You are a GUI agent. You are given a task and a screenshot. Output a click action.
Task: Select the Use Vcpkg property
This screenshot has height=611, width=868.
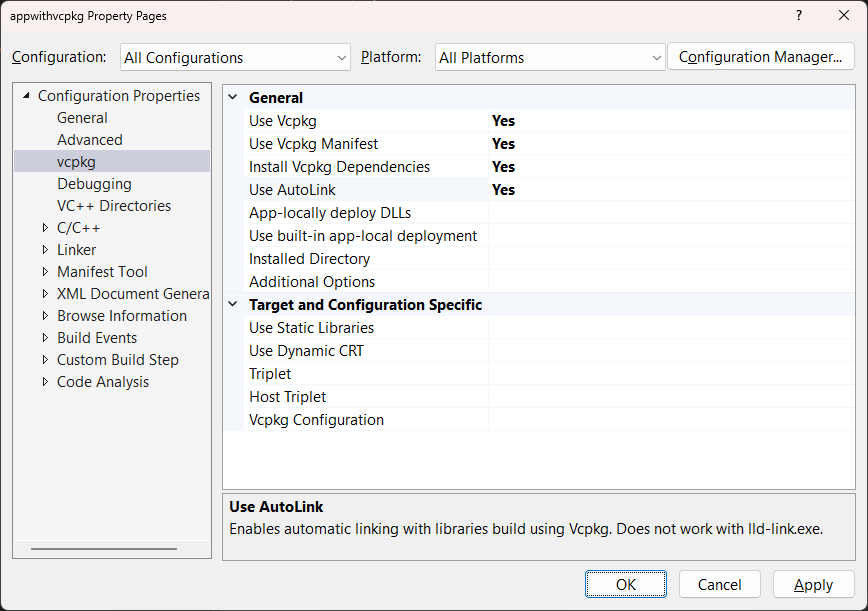point(283,121)
